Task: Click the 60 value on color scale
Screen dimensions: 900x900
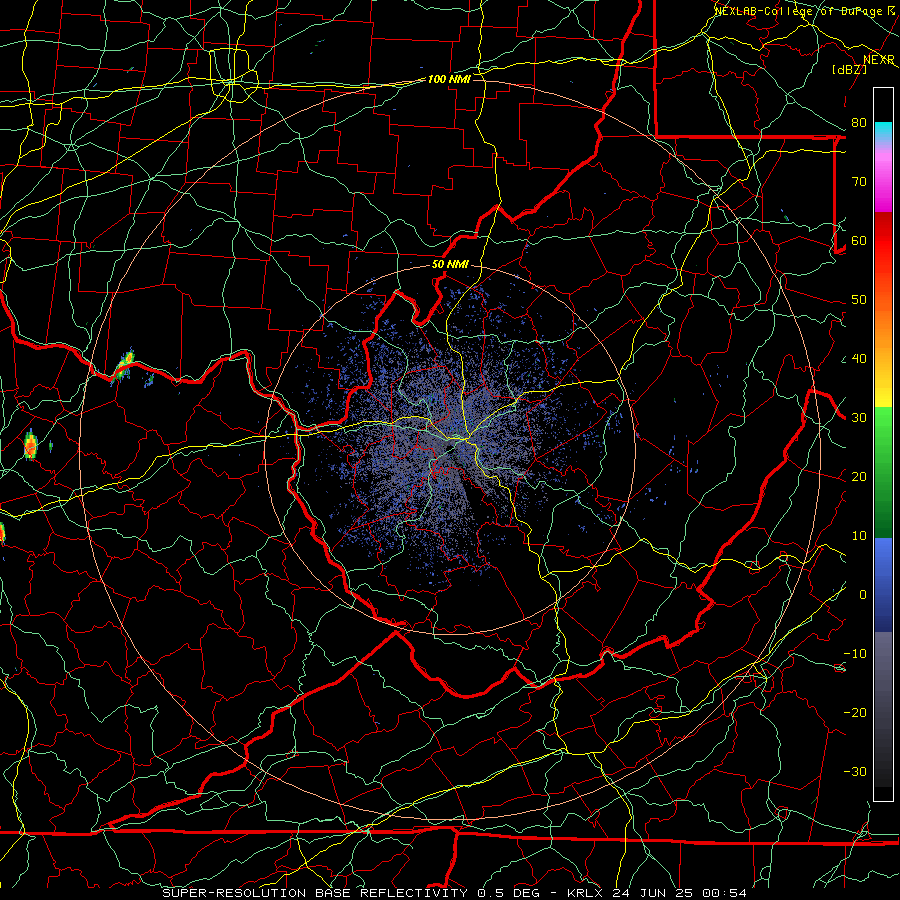Action: pyautogui.click(x=859, y=241)
